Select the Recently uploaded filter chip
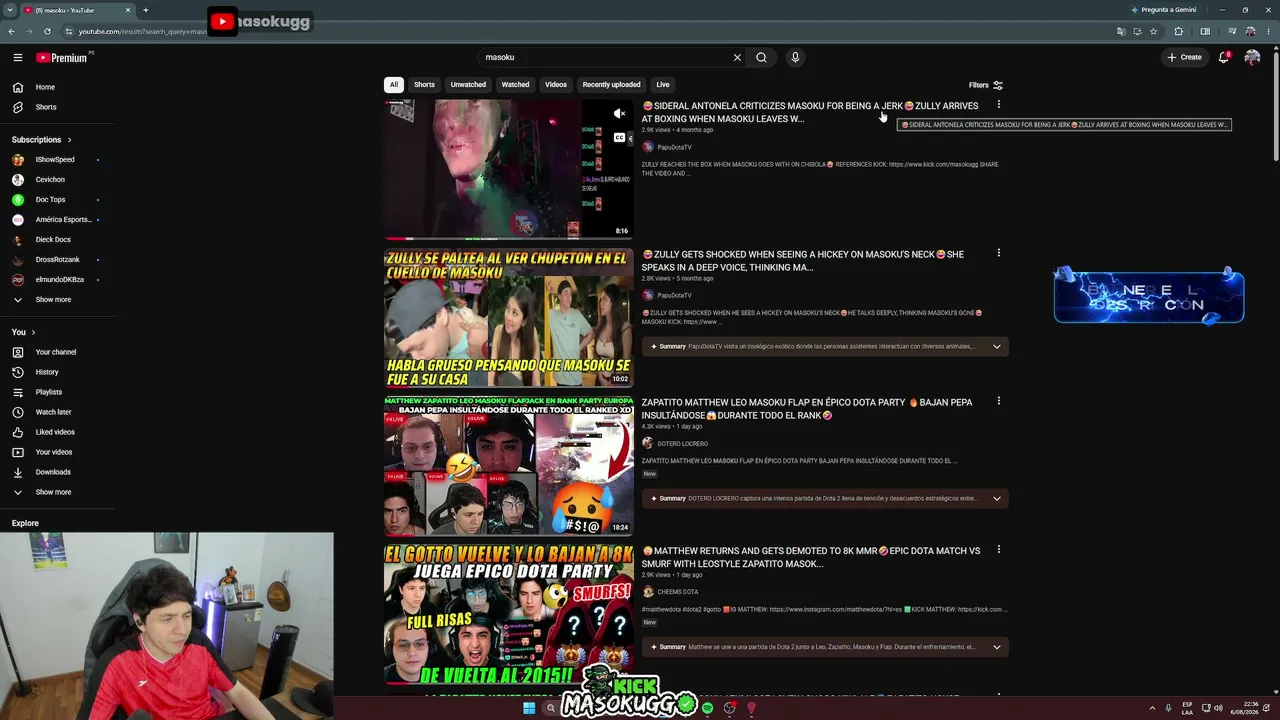1280x720 pixels. coord(611,85)
